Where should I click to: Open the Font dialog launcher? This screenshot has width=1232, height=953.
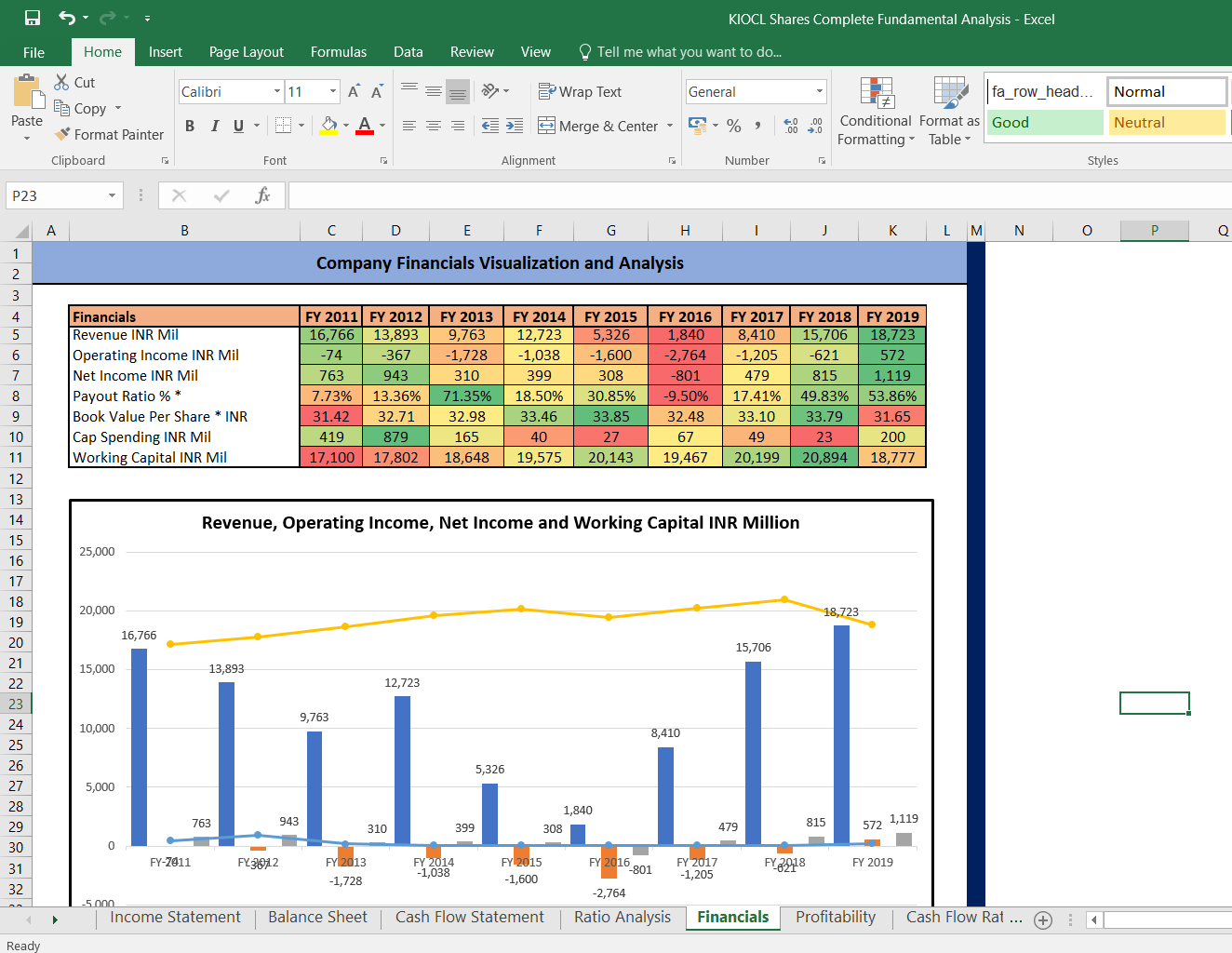[x=383, y=161]
